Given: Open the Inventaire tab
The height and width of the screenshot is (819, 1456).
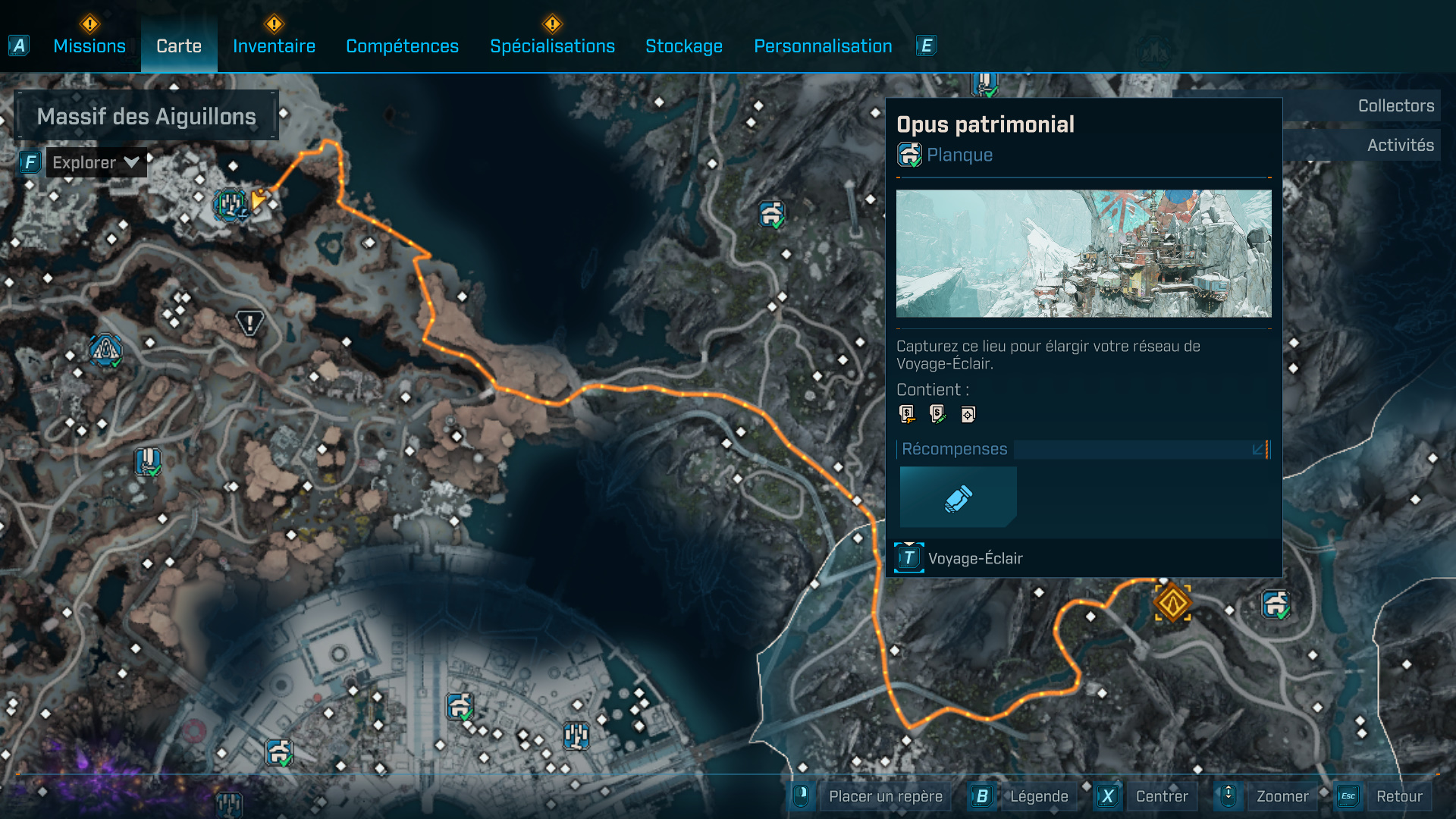Looking at the screenshot, I should pyautogui.click(x=274, y=46).
